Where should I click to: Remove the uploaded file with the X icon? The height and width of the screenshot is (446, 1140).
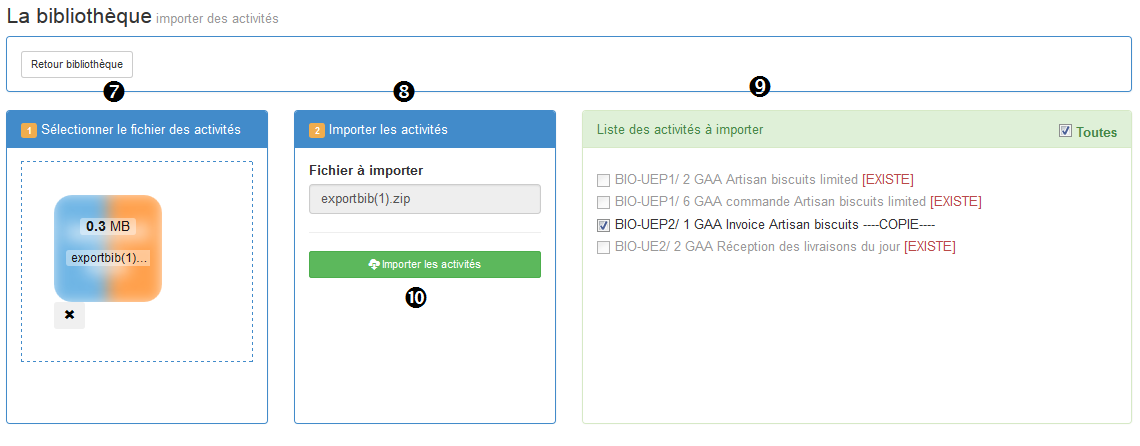[69, 315]
